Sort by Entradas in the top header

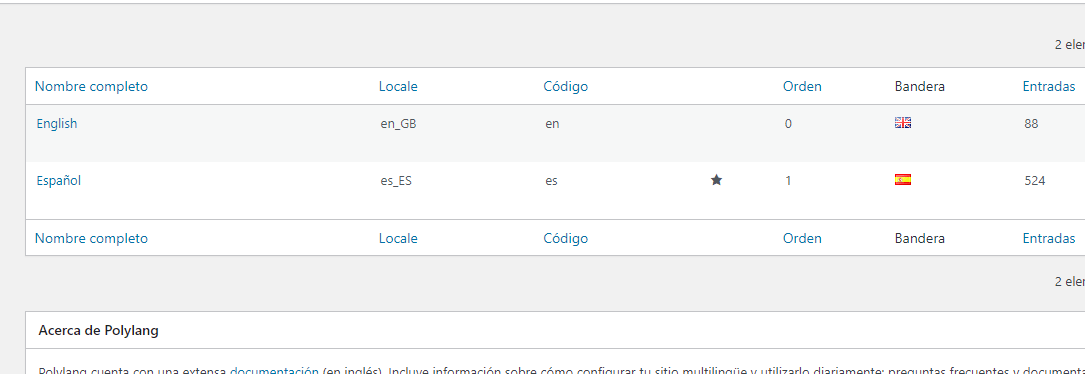coord(1049,87)
